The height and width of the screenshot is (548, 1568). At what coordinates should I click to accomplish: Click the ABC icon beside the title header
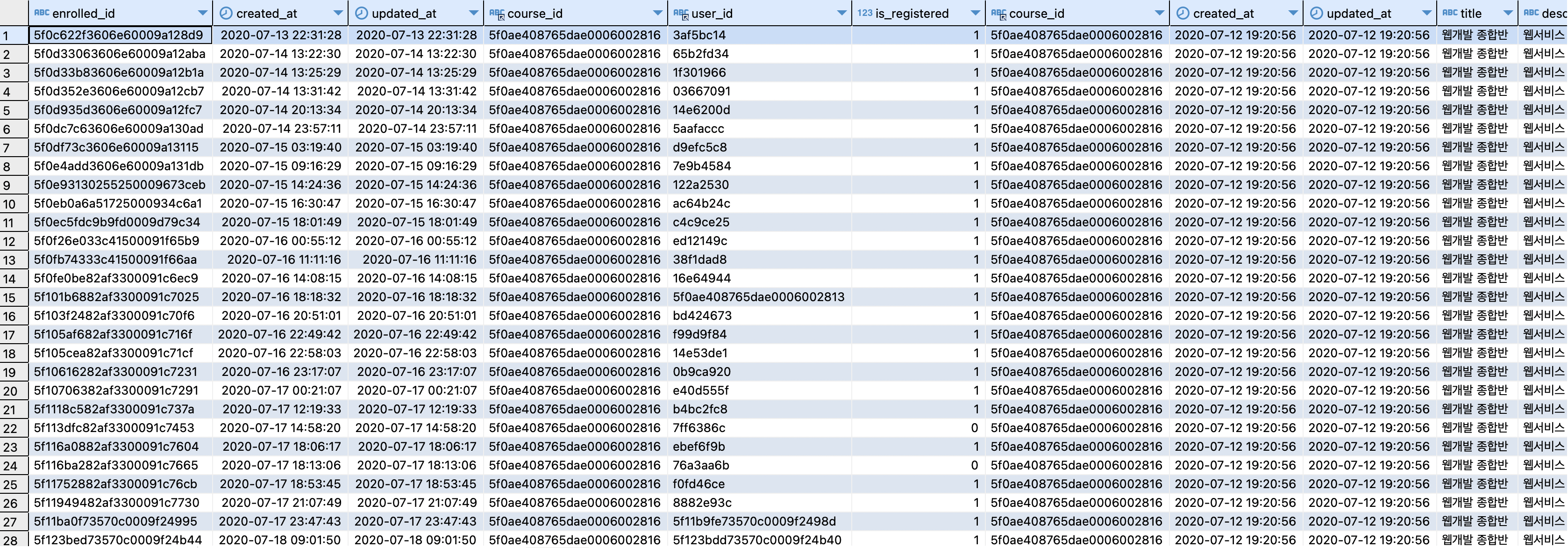(x=1450, y=13)
